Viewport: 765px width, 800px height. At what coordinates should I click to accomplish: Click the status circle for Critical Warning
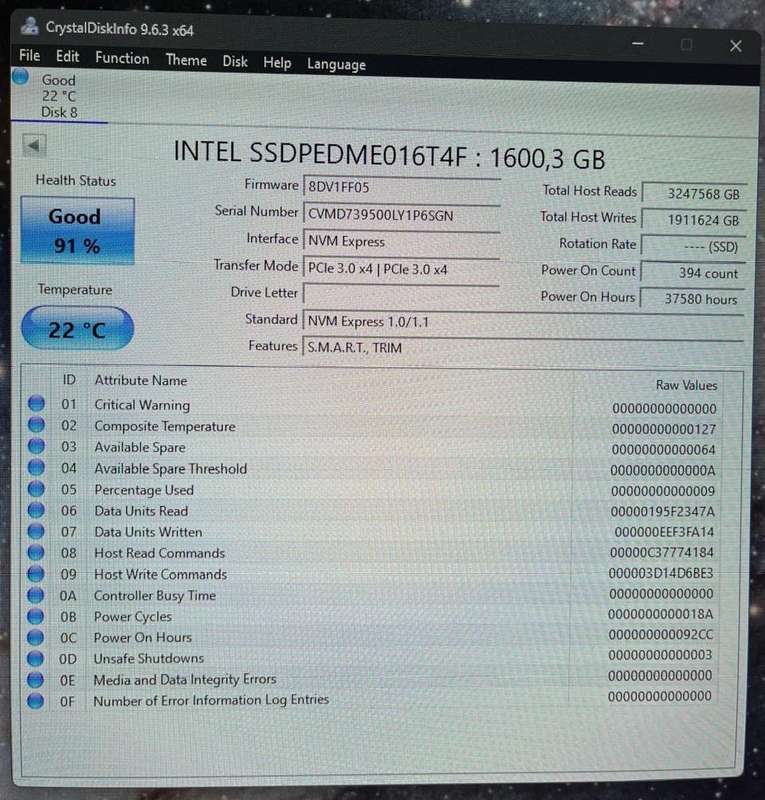(x=36, y=403)
